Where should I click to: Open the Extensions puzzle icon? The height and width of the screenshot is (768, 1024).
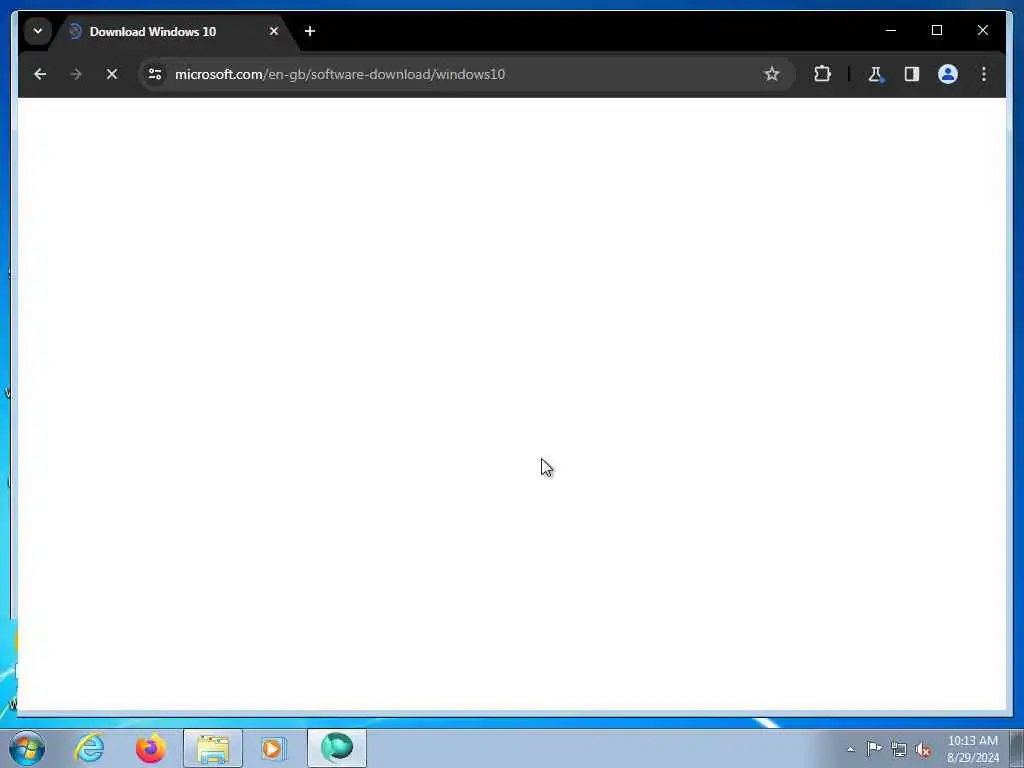click(822, 74)
